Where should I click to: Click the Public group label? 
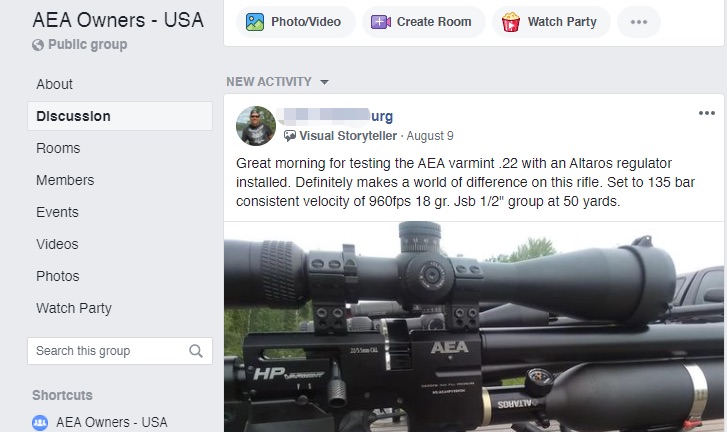[x=88, y=45]
